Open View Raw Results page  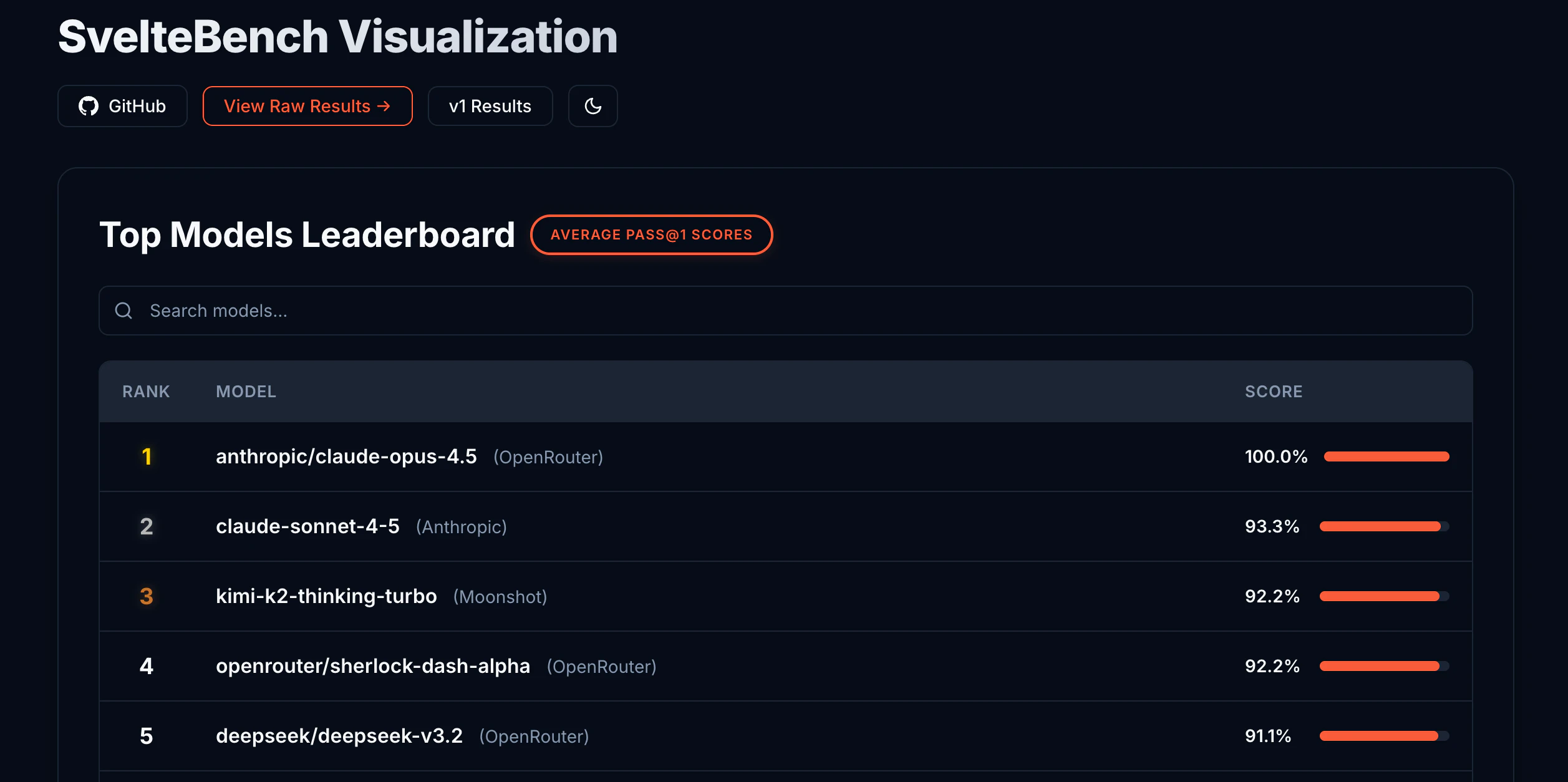coord(307,106)
